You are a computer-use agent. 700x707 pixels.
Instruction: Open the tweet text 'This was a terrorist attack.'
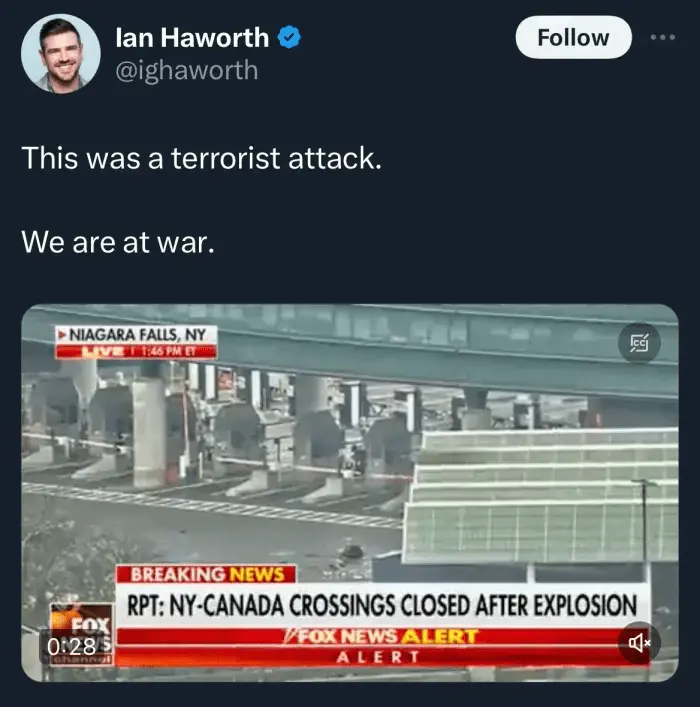(202, 158)
